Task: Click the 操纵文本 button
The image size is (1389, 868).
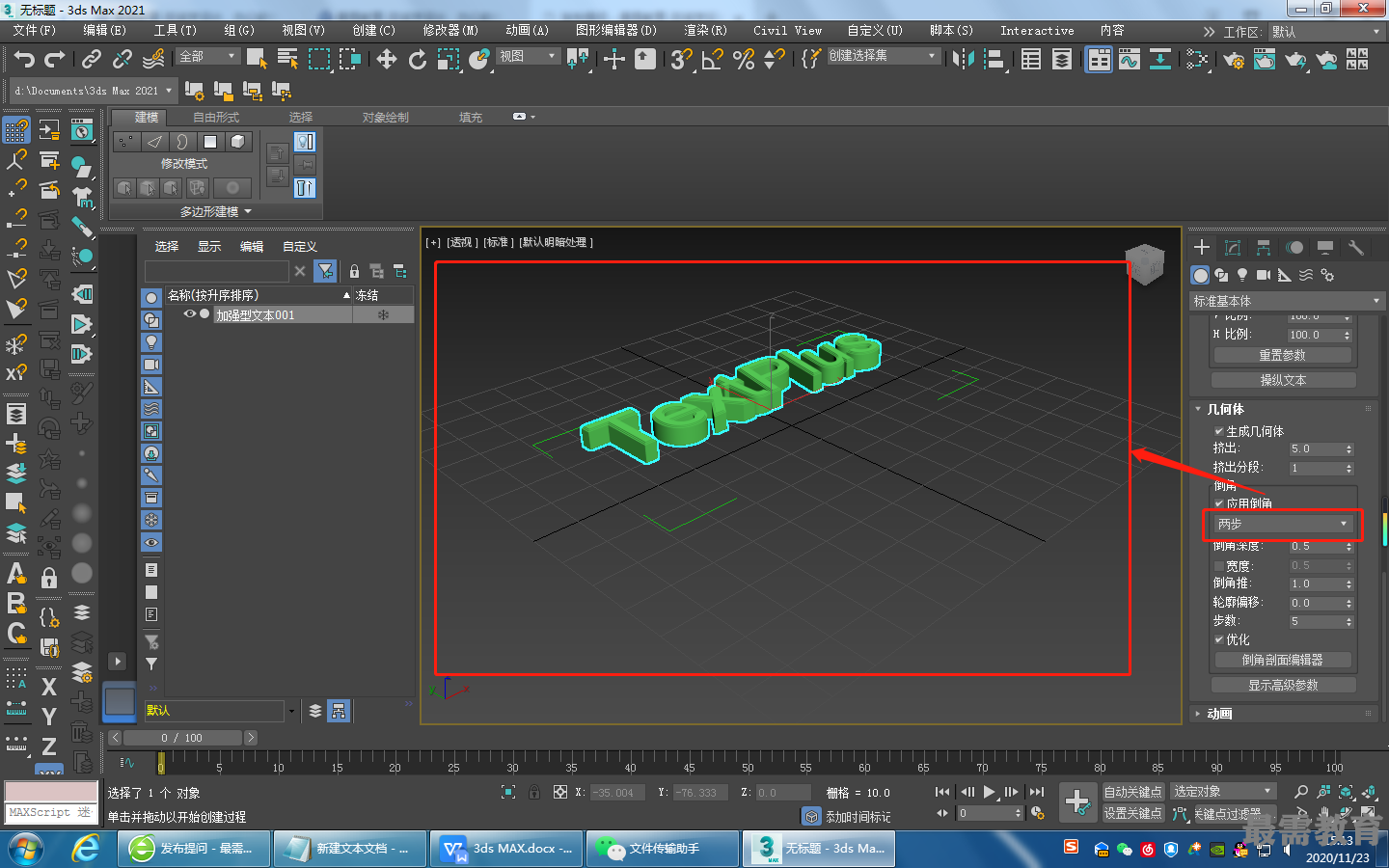Action: [x=1283, y=380]
